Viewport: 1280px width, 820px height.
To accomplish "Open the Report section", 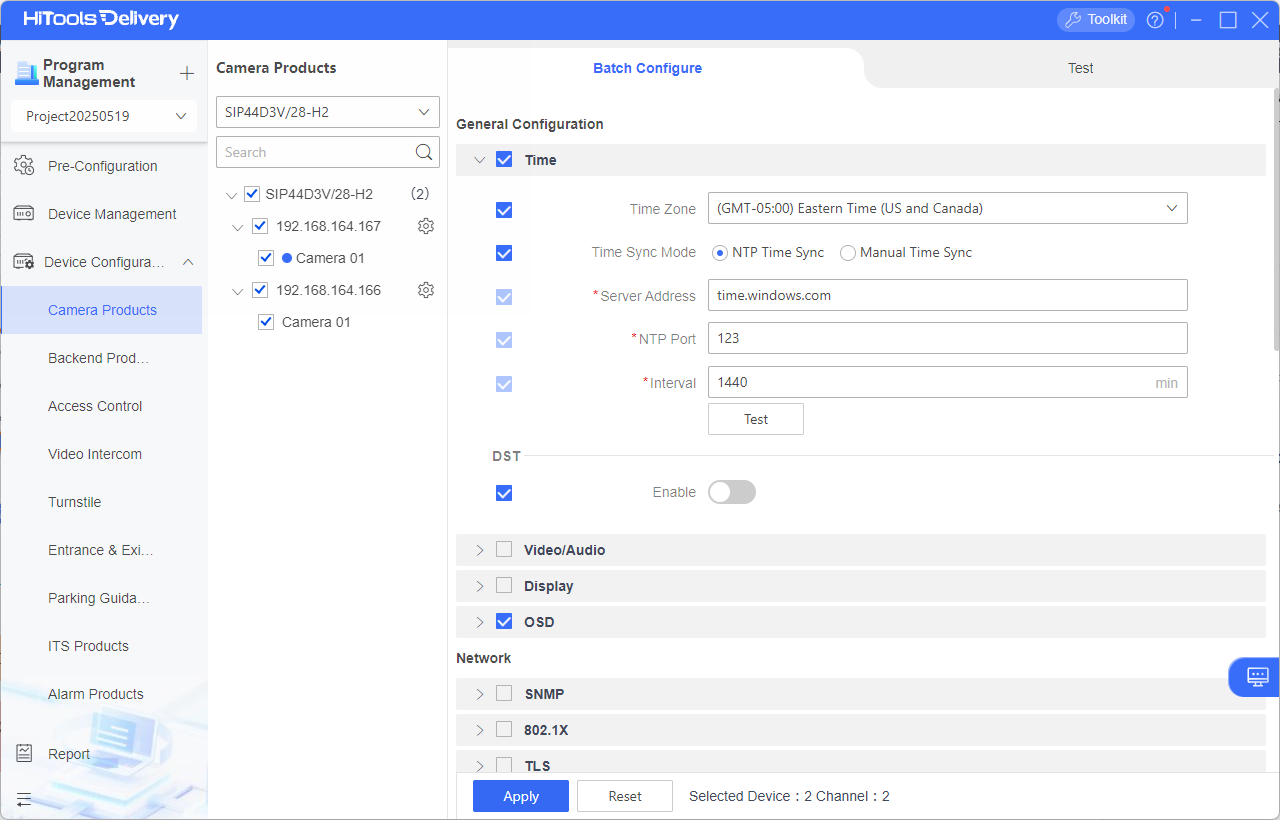I will pyautogui.click(x=69, y=754).
